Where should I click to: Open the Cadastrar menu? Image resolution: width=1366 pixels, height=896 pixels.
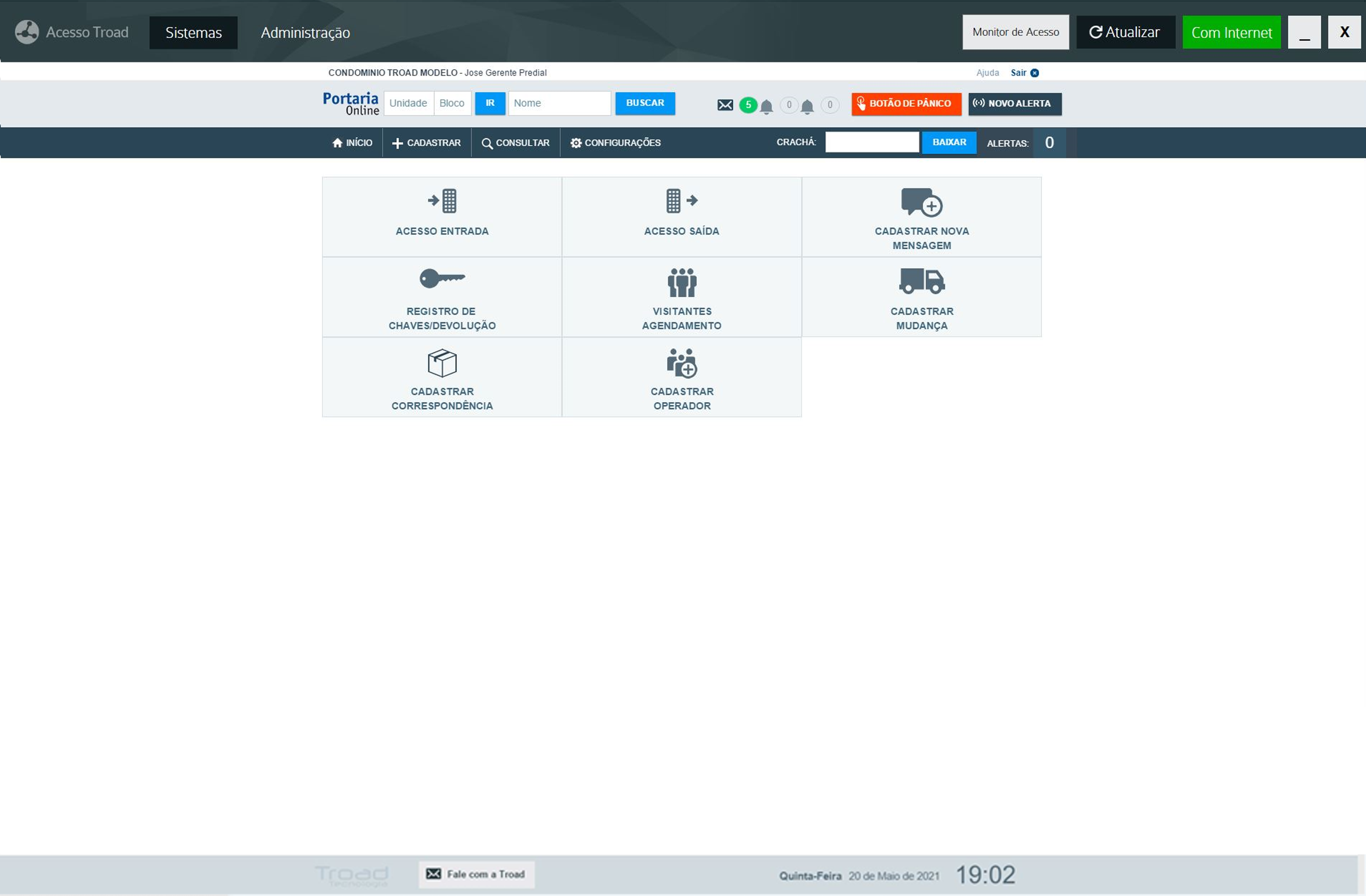427,143
